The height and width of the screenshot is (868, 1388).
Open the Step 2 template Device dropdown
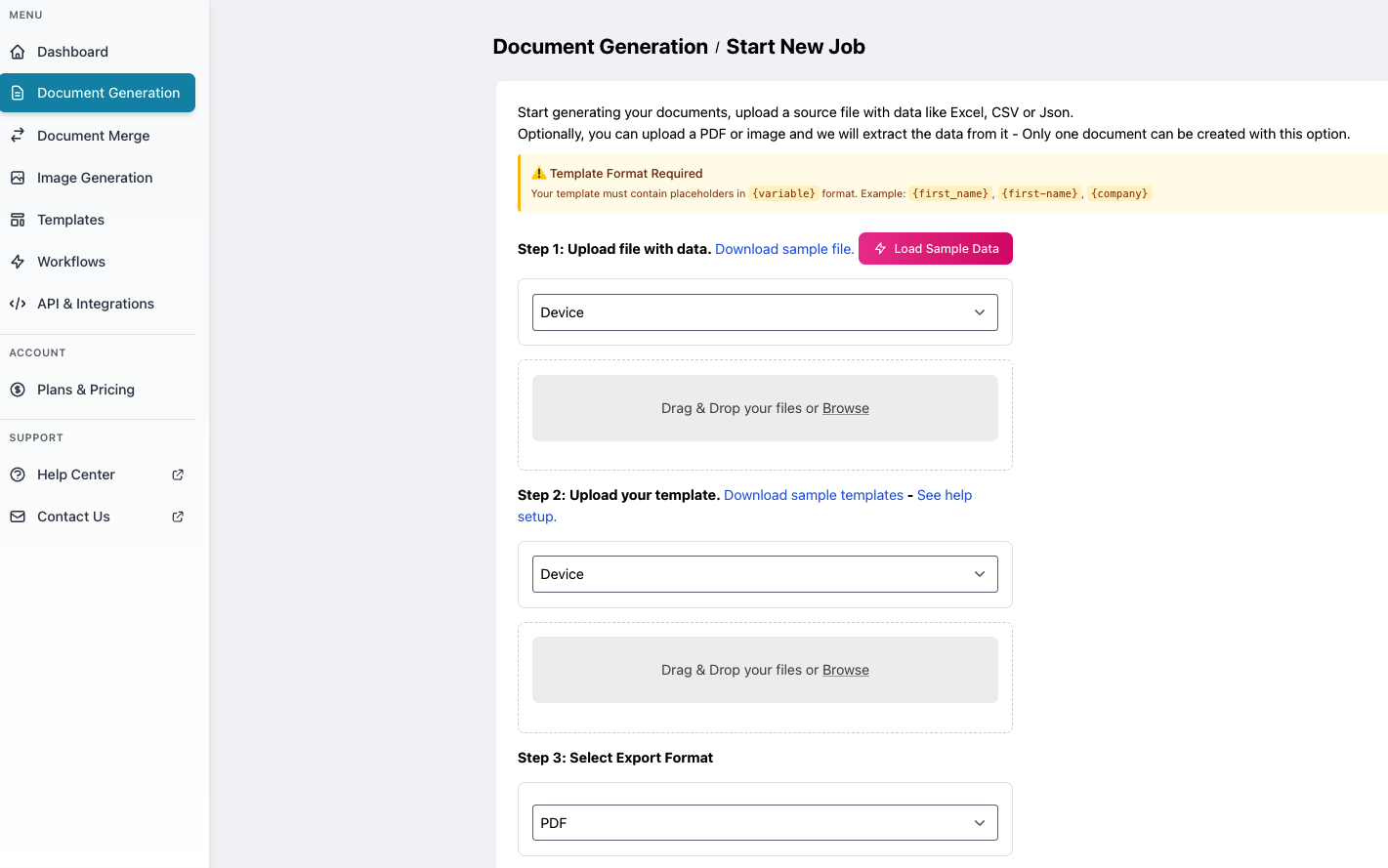764,574
